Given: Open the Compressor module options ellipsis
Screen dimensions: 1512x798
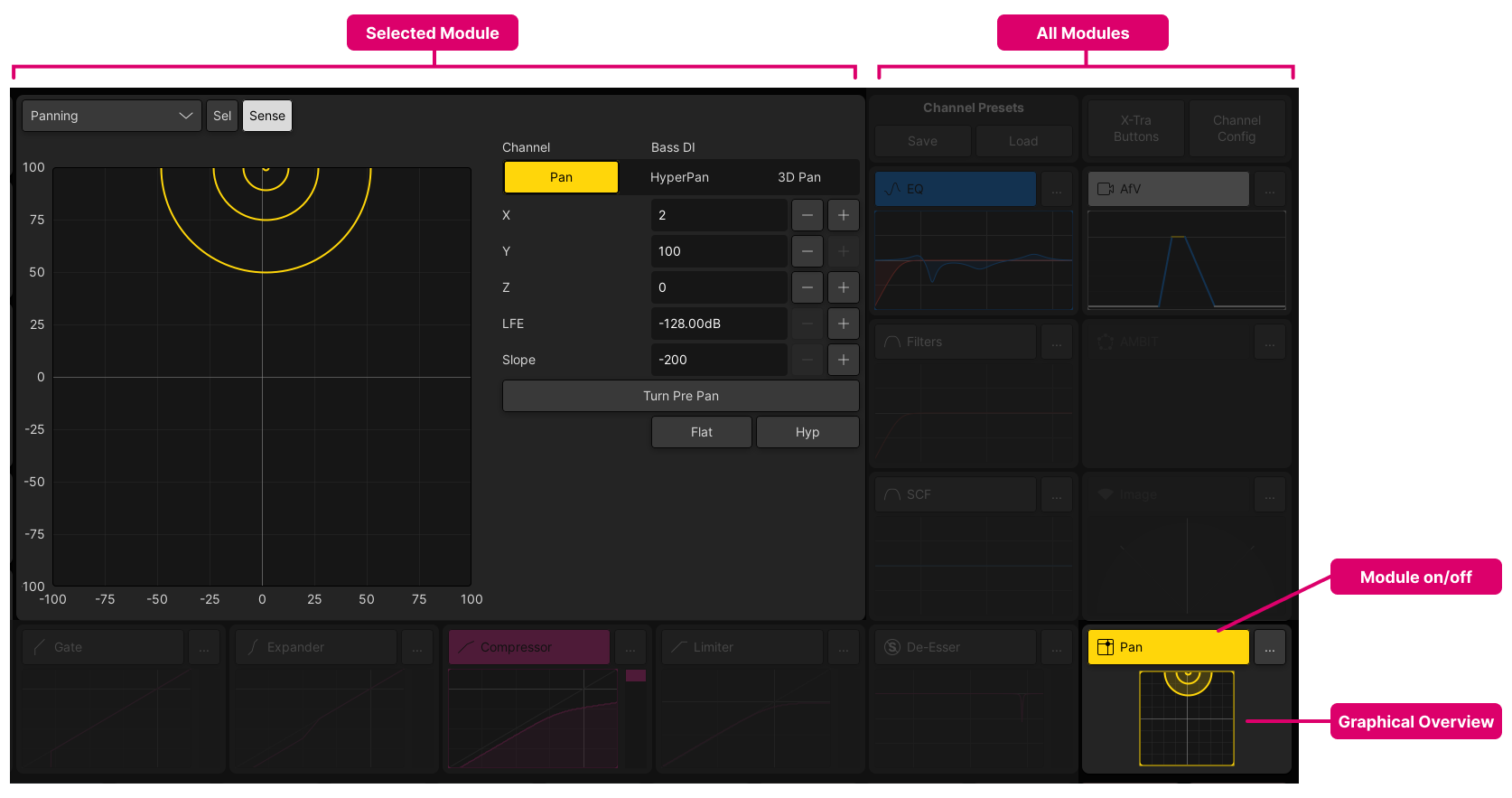Looking at the screenshot, I should [630, 648].
